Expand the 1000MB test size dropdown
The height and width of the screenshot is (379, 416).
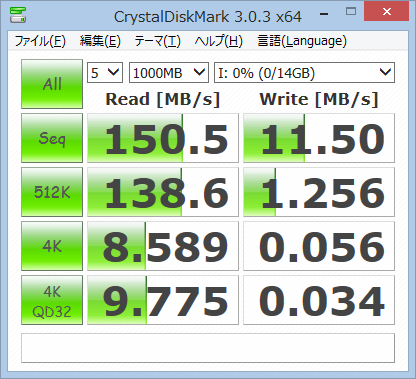pos(169,72)
